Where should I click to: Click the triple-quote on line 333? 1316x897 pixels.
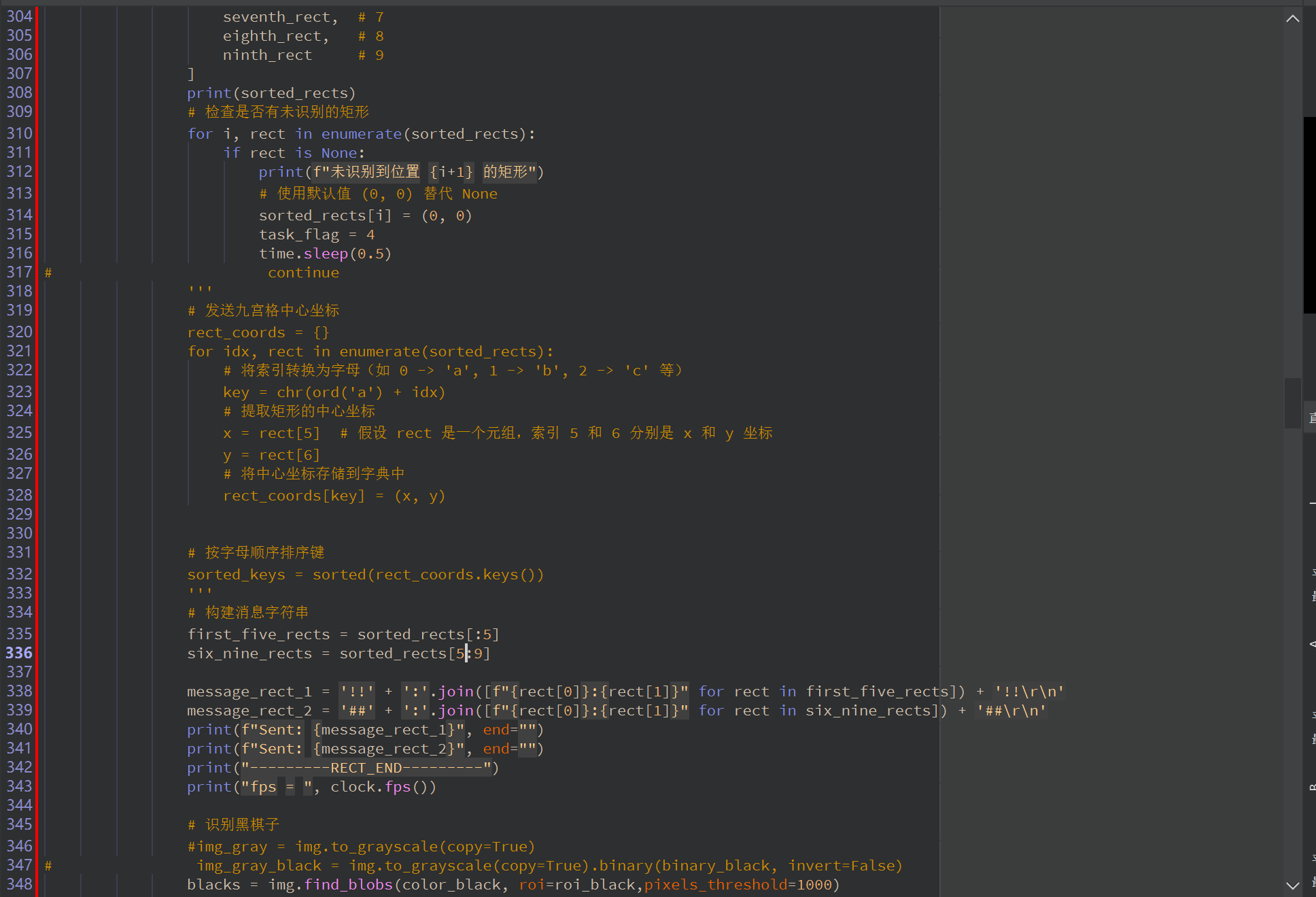tap(200, 593)
